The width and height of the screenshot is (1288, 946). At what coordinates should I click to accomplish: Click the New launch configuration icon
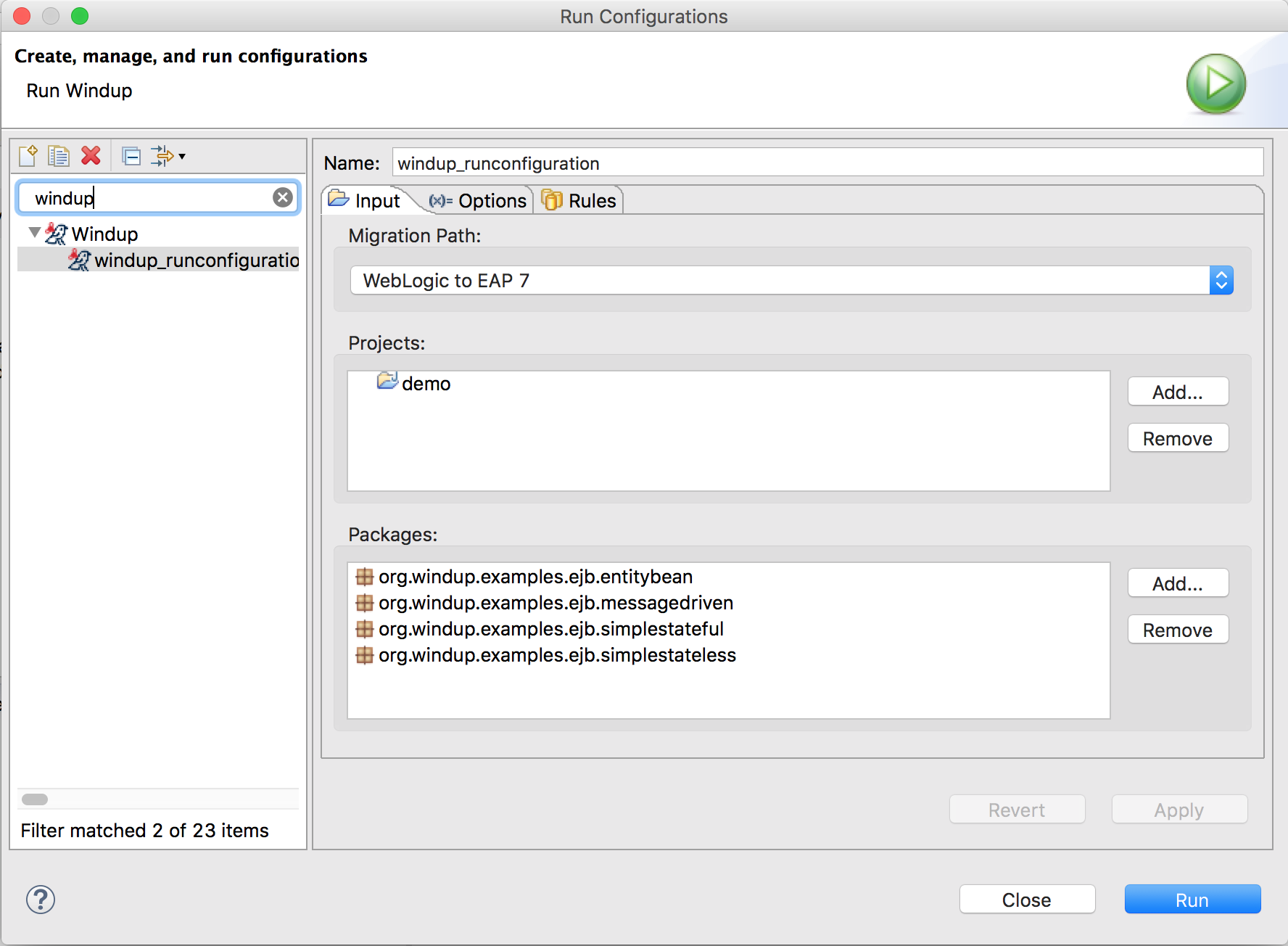[x=28, y=156]
